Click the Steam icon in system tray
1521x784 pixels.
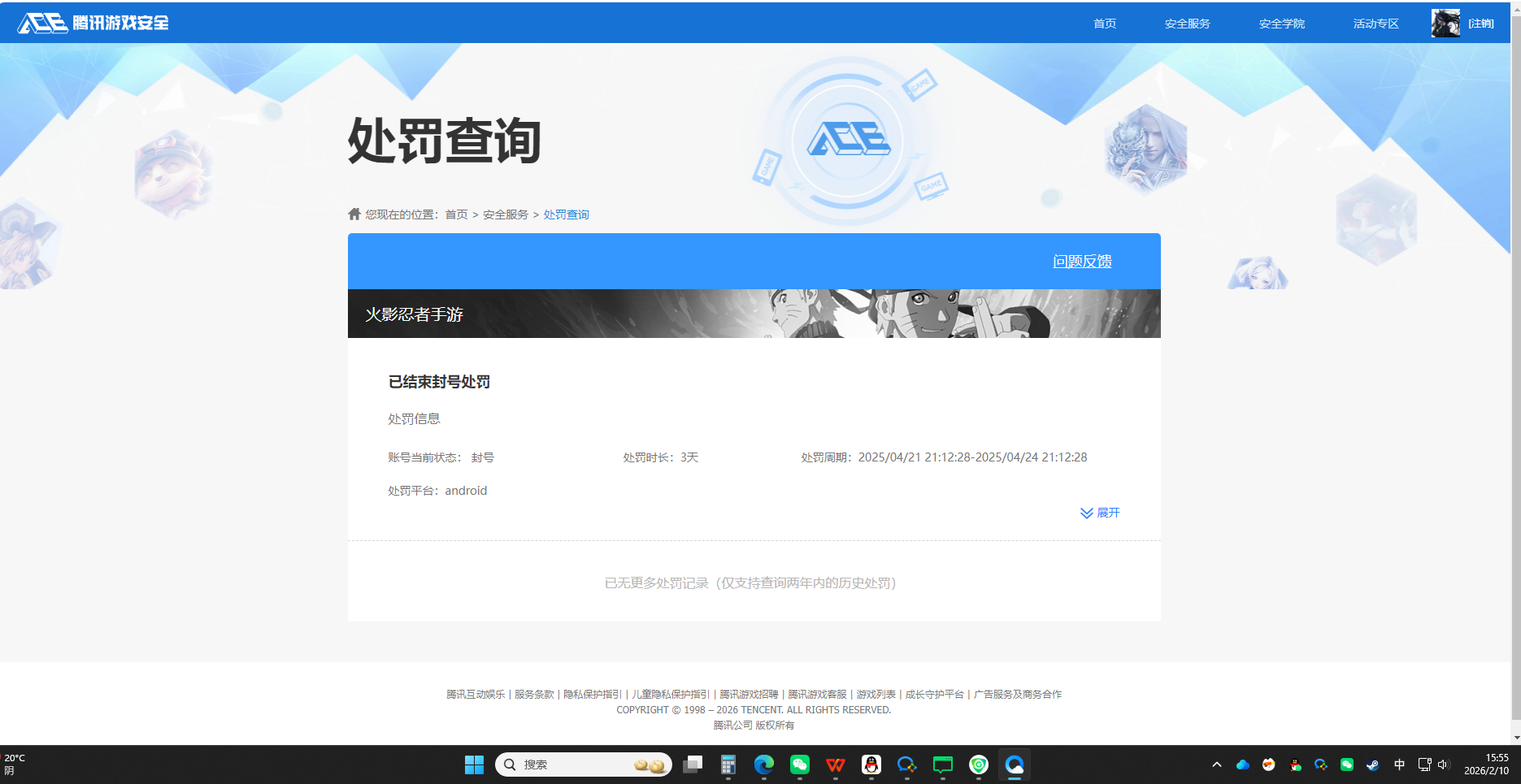pyautogui.click(x=1372, y=765)
